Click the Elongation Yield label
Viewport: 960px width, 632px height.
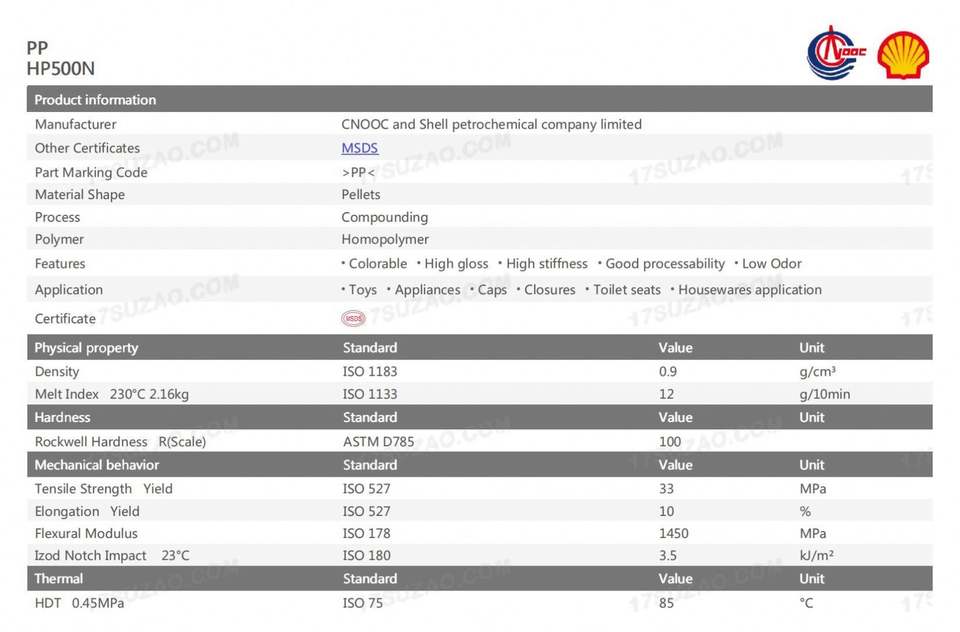click(x=87, y=511)
